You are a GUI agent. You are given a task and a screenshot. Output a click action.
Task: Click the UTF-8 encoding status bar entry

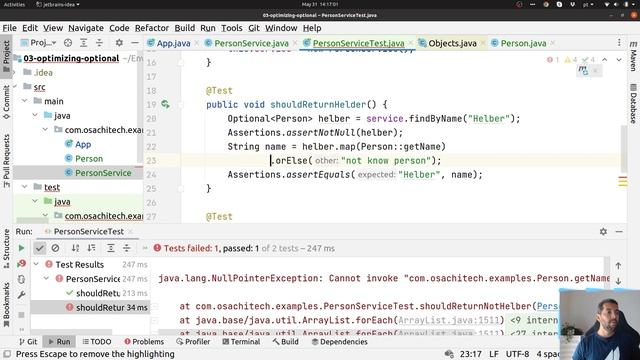click(517, 354)
